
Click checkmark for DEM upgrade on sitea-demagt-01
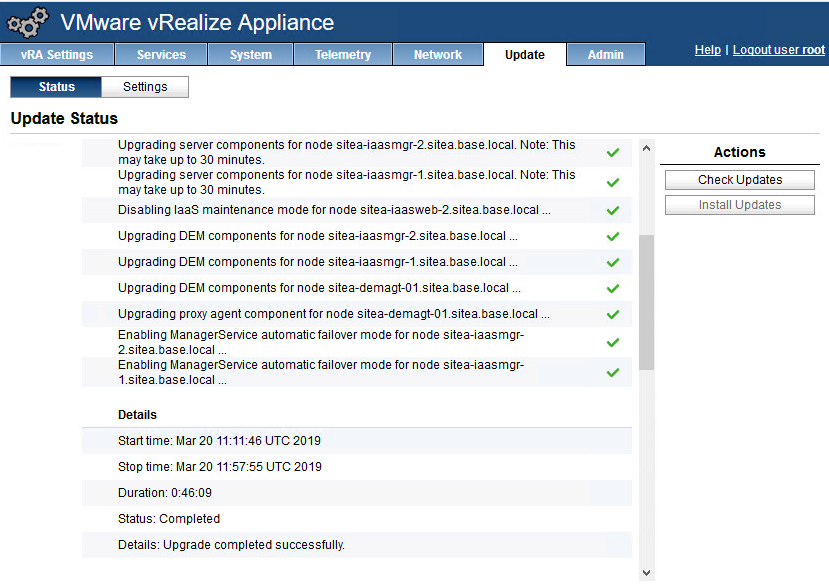(613, 289)
